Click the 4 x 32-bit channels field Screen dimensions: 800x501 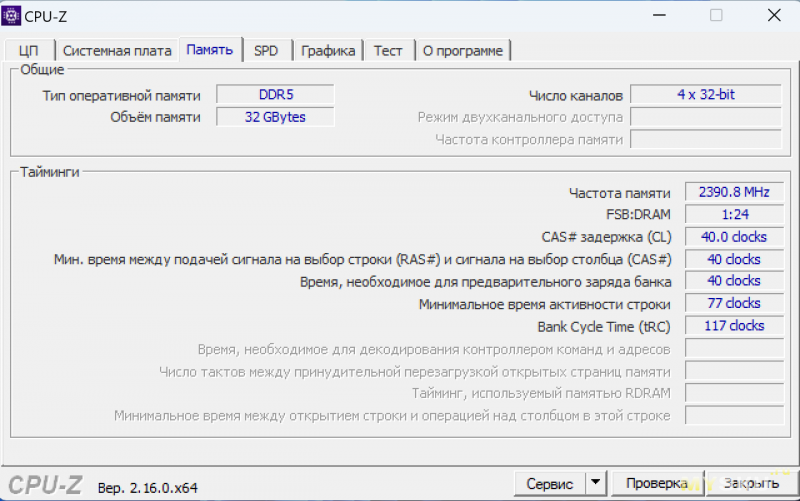(x=706, y=94)
